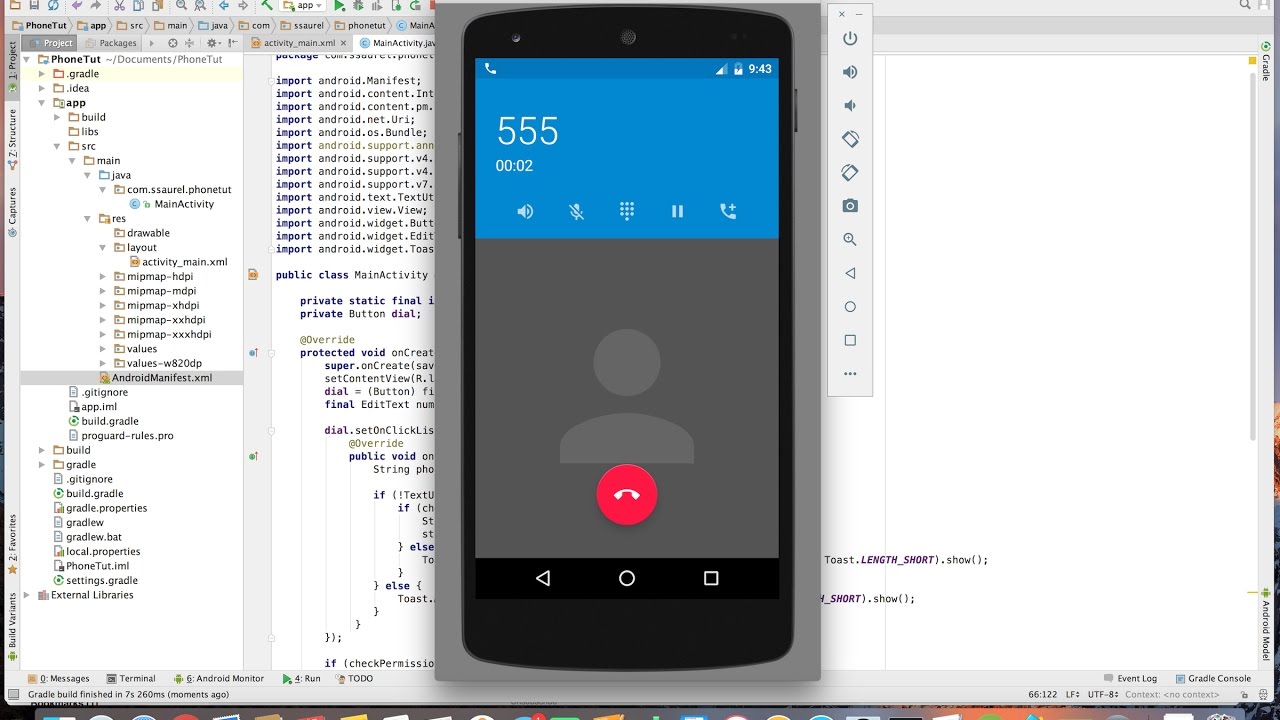
Task: Switch to the activity_main.xml editor tab
Action: click(299, 43)
